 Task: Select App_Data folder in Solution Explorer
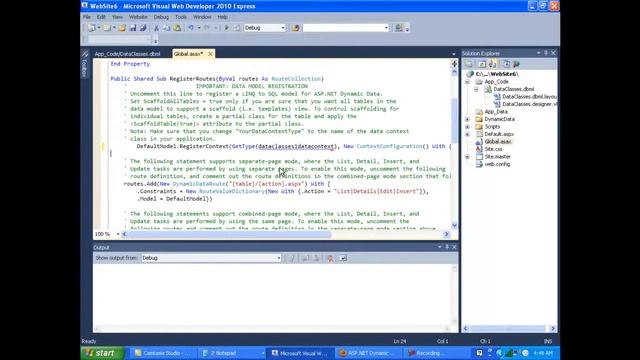(496, 112)
